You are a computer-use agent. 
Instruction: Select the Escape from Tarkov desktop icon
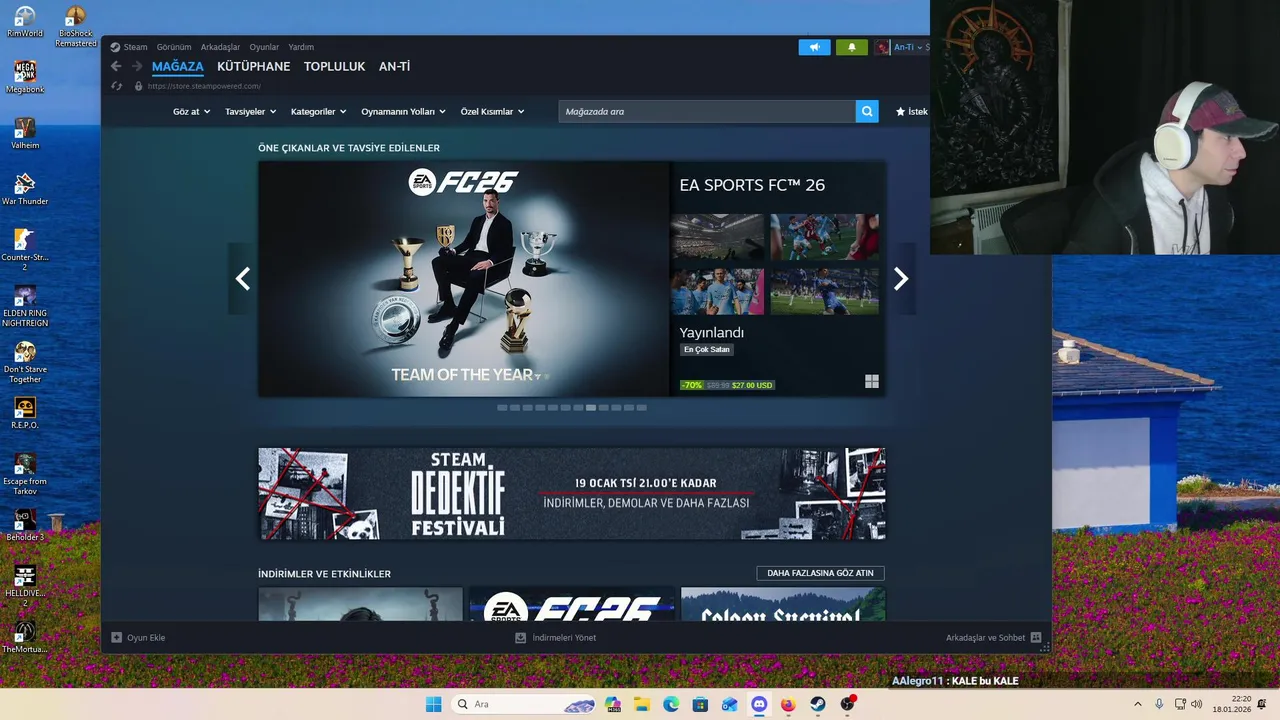25,474
